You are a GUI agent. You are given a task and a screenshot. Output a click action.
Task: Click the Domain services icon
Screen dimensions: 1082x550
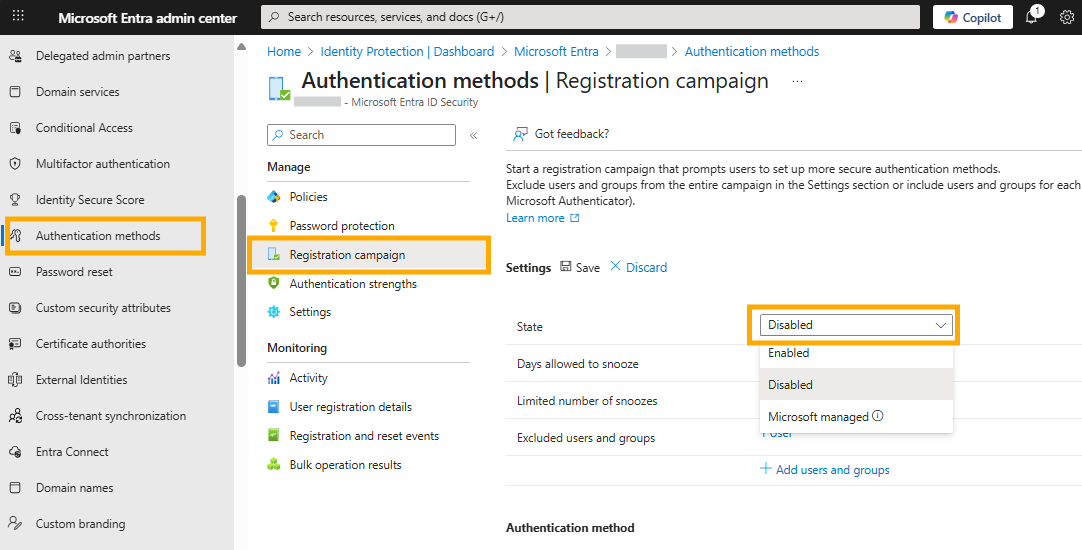[15, 92]
